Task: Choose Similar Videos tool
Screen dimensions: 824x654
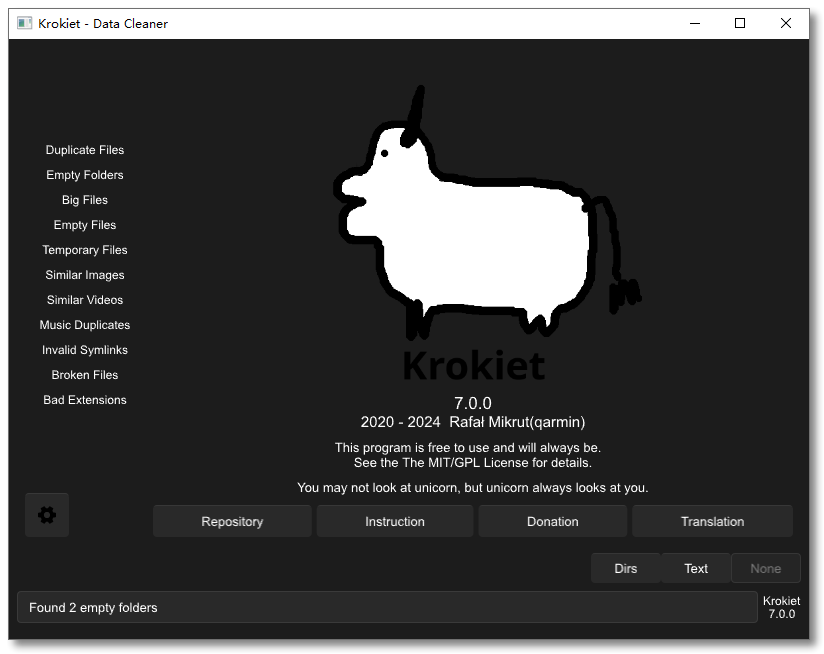Action: click(85, 300)
